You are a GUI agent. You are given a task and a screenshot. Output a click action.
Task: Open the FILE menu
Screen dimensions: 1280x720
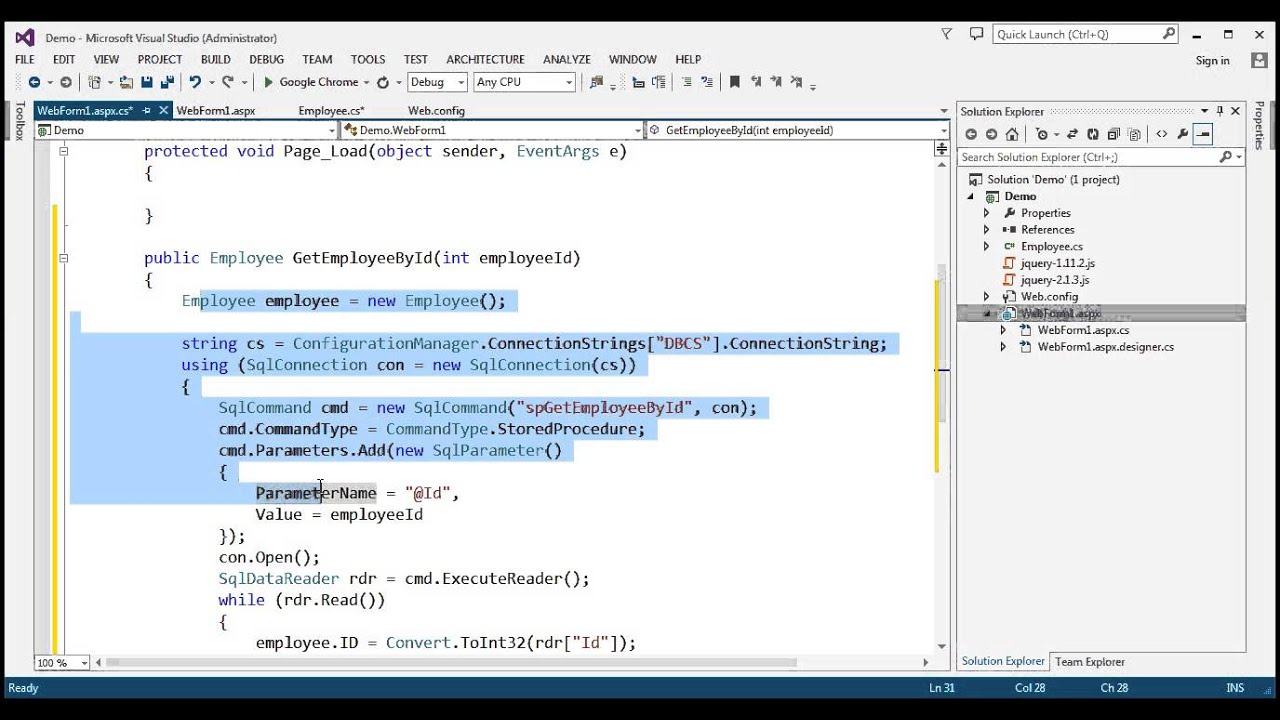coord(25,59)
